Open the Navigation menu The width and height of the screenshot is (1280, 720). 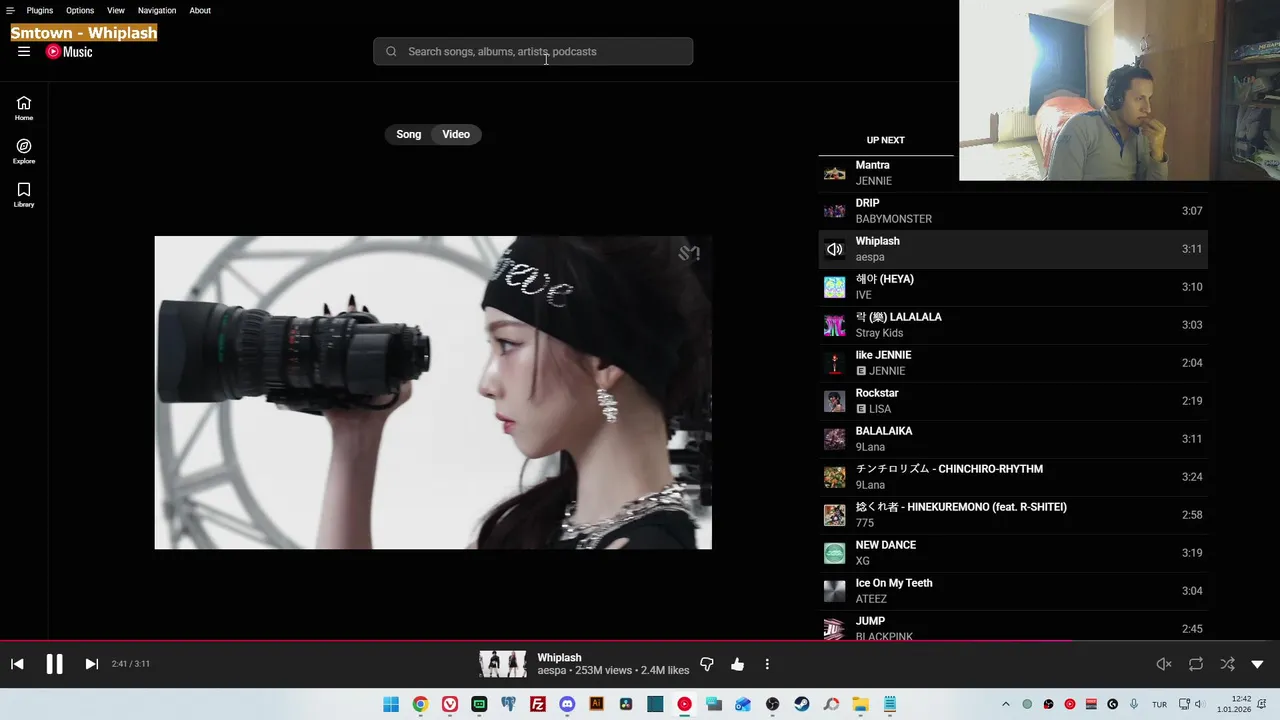157,10
